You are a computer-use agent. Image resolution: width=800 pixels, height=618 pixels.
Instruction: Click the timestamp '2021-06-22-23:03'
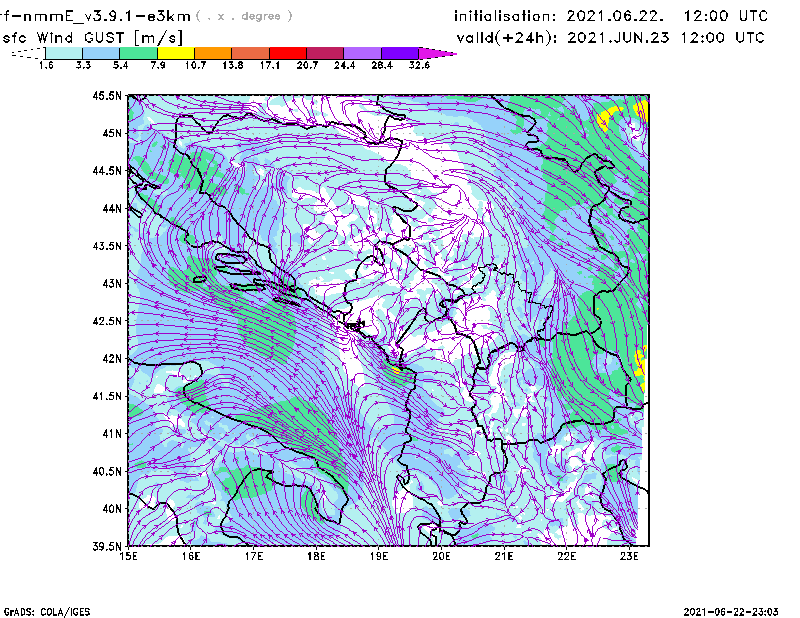[731, 612]
